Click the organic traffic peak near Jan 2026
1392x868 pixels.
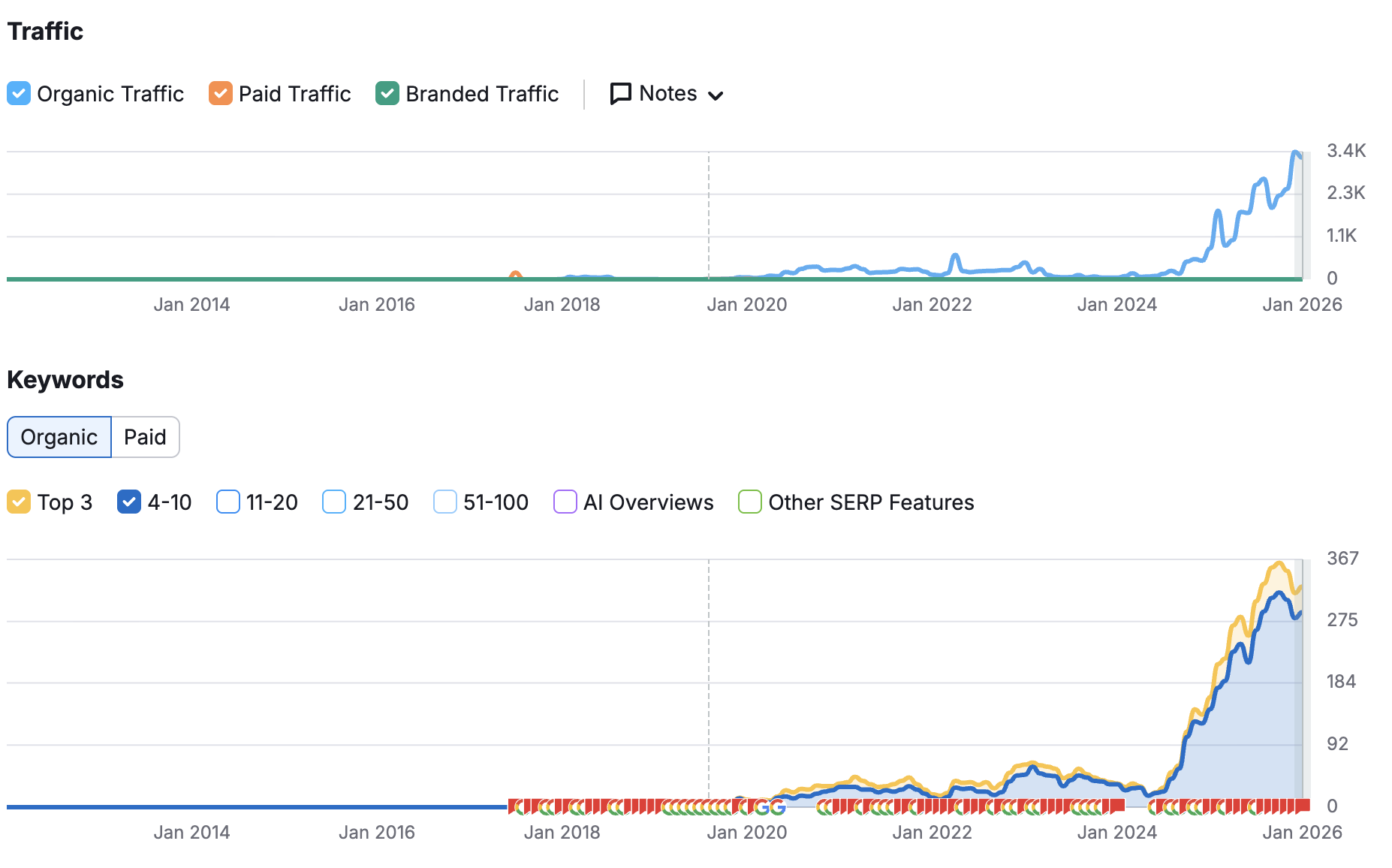click(1296, 153)
